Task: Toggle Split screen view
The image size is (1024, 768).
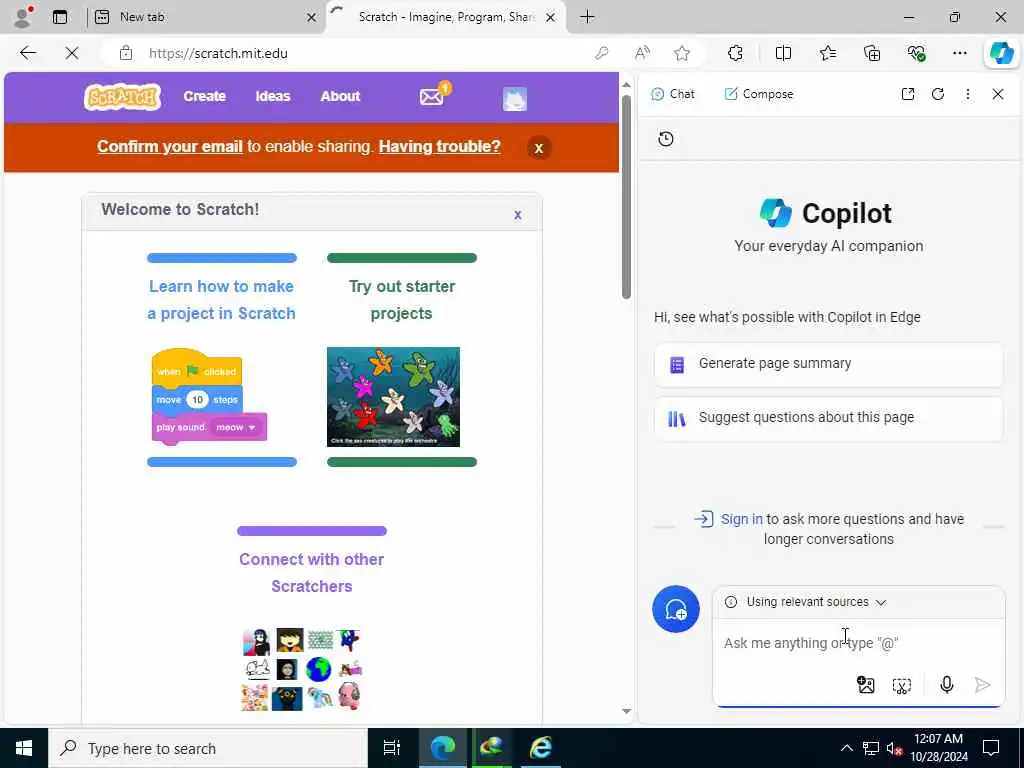Action: tap(783, 54)
